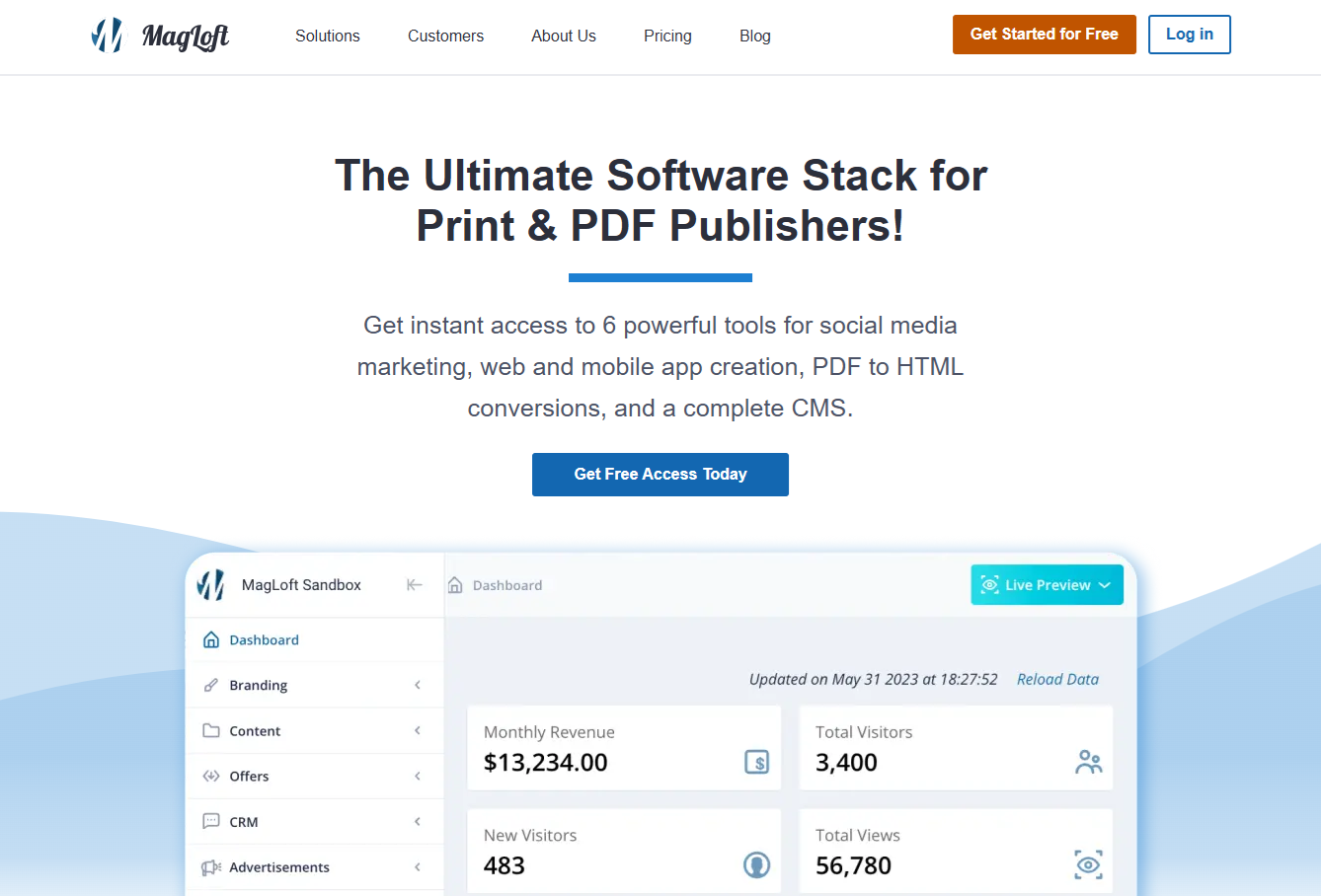Click Get Free Access Today button
Viewport: 1321px width, 896px height.
click(x=660, y=475)
